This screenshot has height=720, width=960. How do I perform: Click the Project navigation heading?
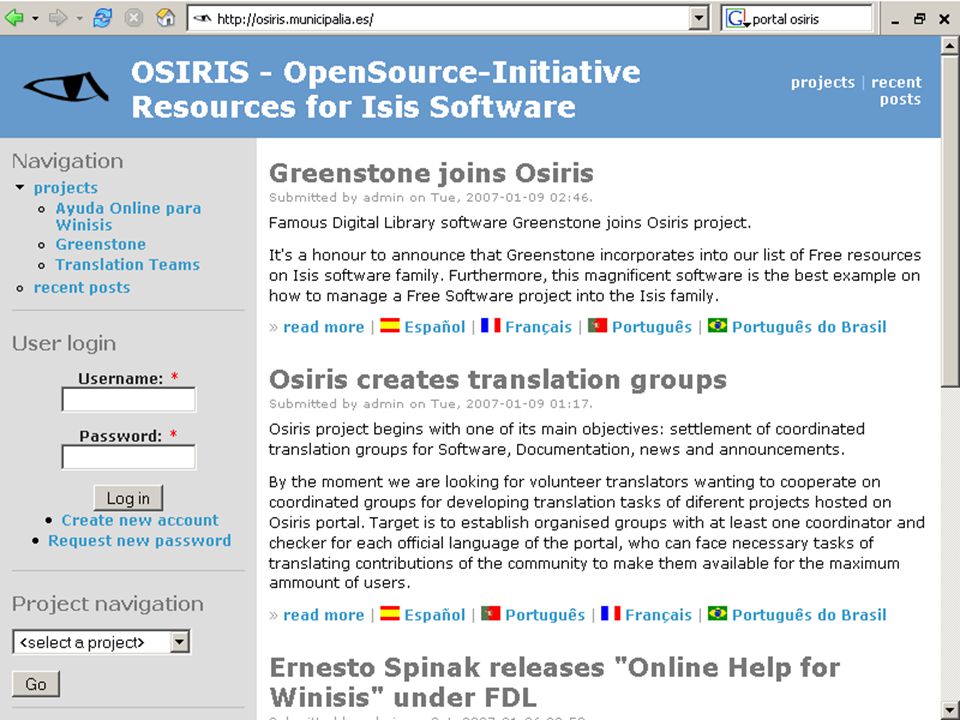108,604
